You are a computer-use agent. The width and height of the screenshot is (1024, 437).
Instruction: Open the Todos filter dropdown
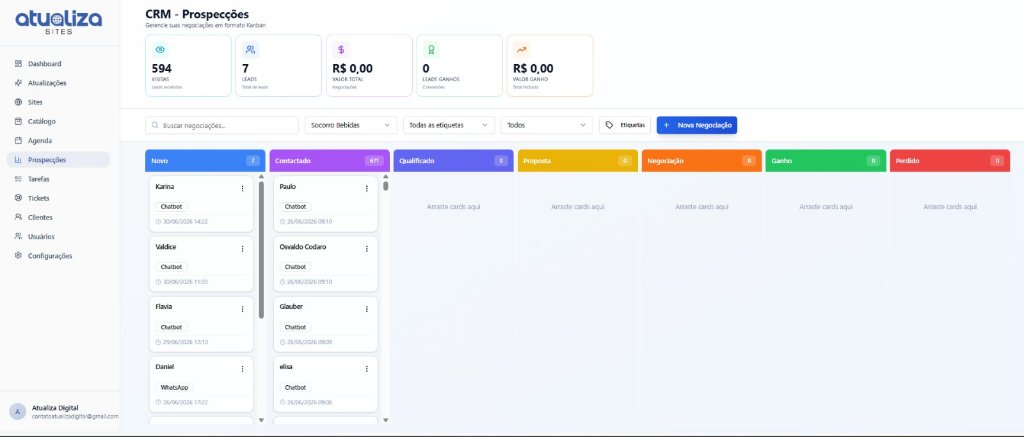(547, 125)
